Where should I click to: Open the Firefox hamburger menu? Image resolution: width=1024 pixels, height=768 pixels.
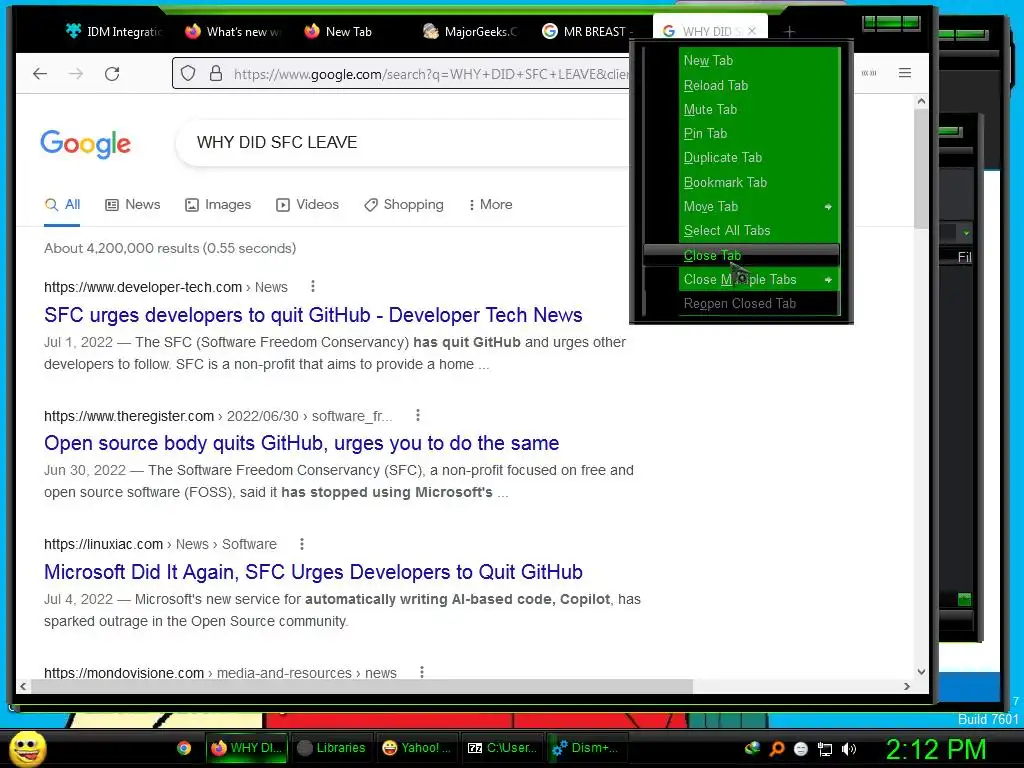[904, 73]
